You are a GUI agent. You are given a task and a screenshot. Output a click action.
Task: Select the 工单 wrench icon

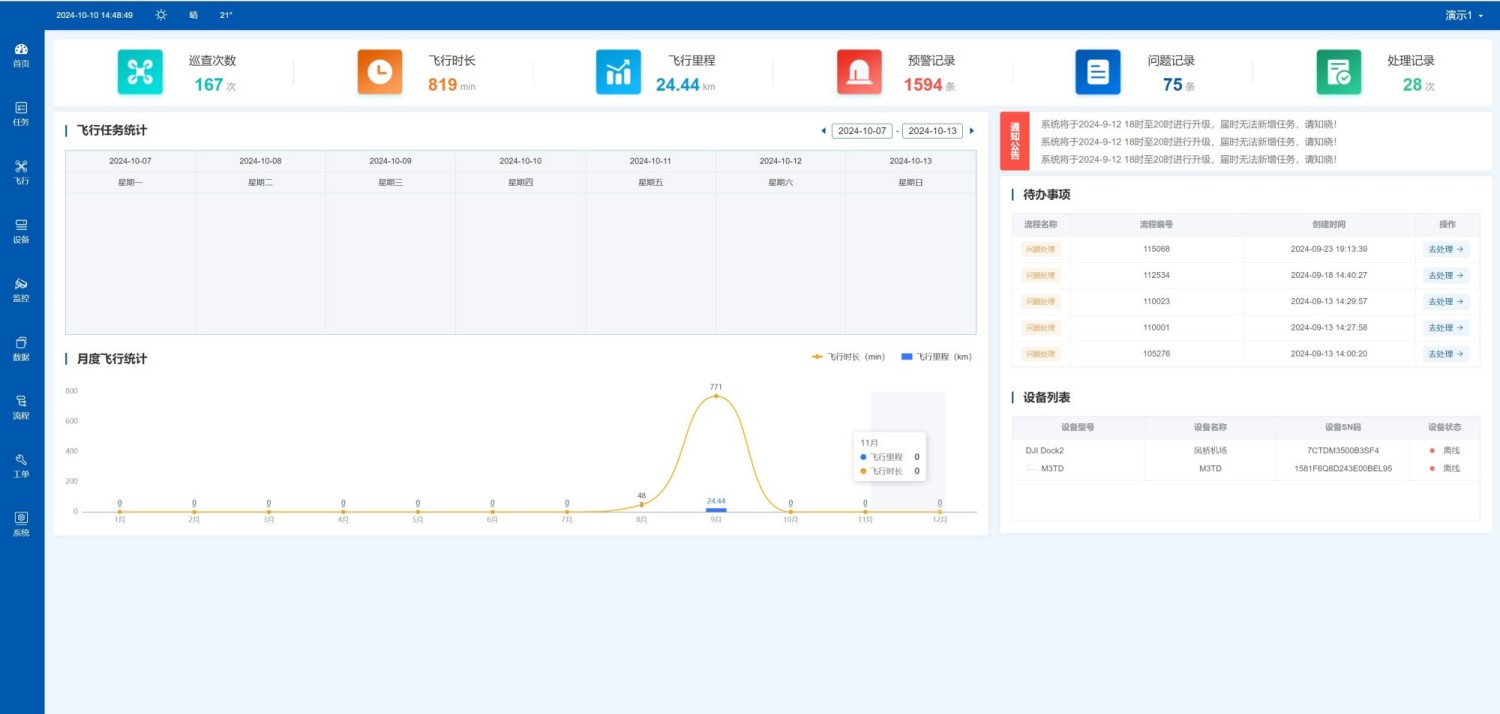point(21,460)
